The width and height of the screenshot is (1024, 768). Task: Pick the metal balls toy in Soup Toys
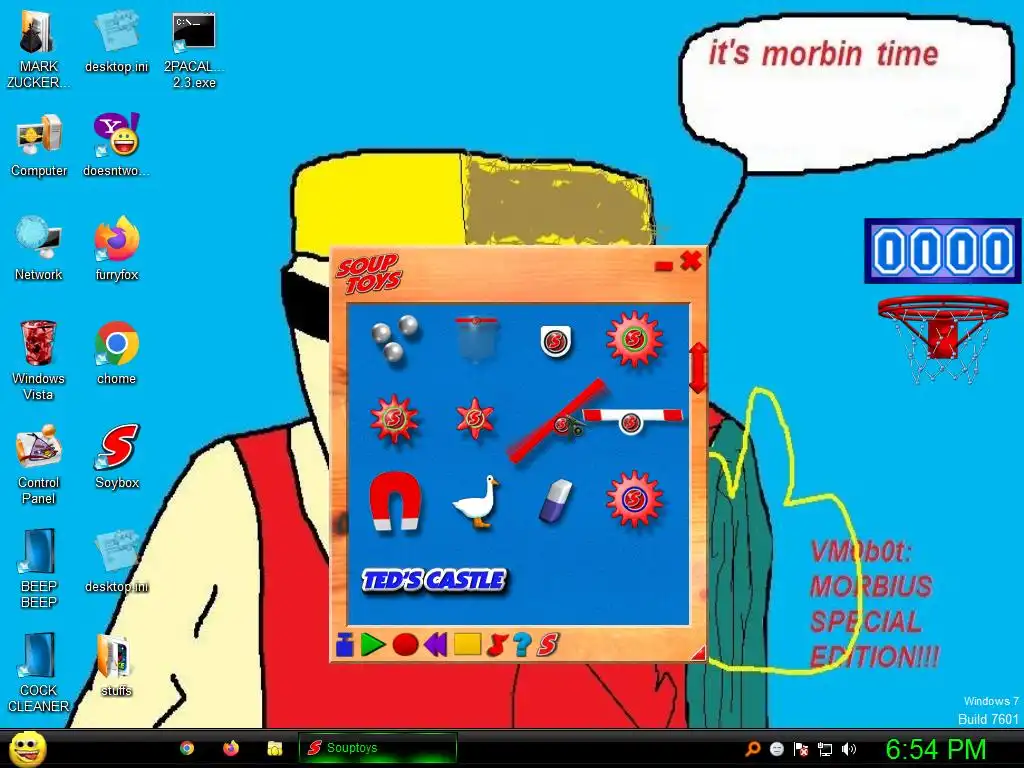[x=394, y=340]
